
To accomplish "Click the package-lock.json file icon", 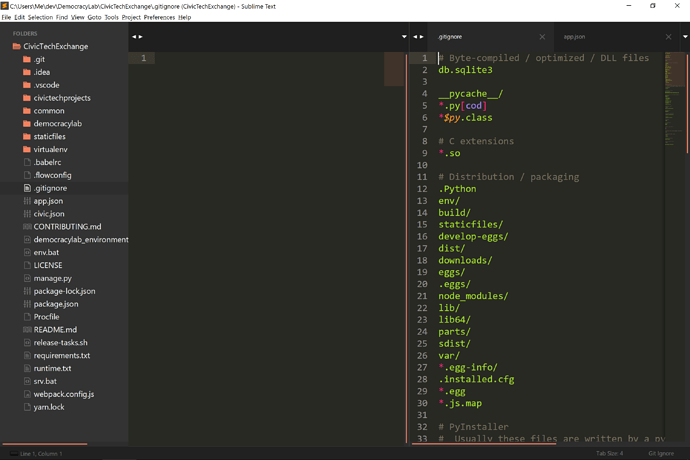I will (27, 291).
